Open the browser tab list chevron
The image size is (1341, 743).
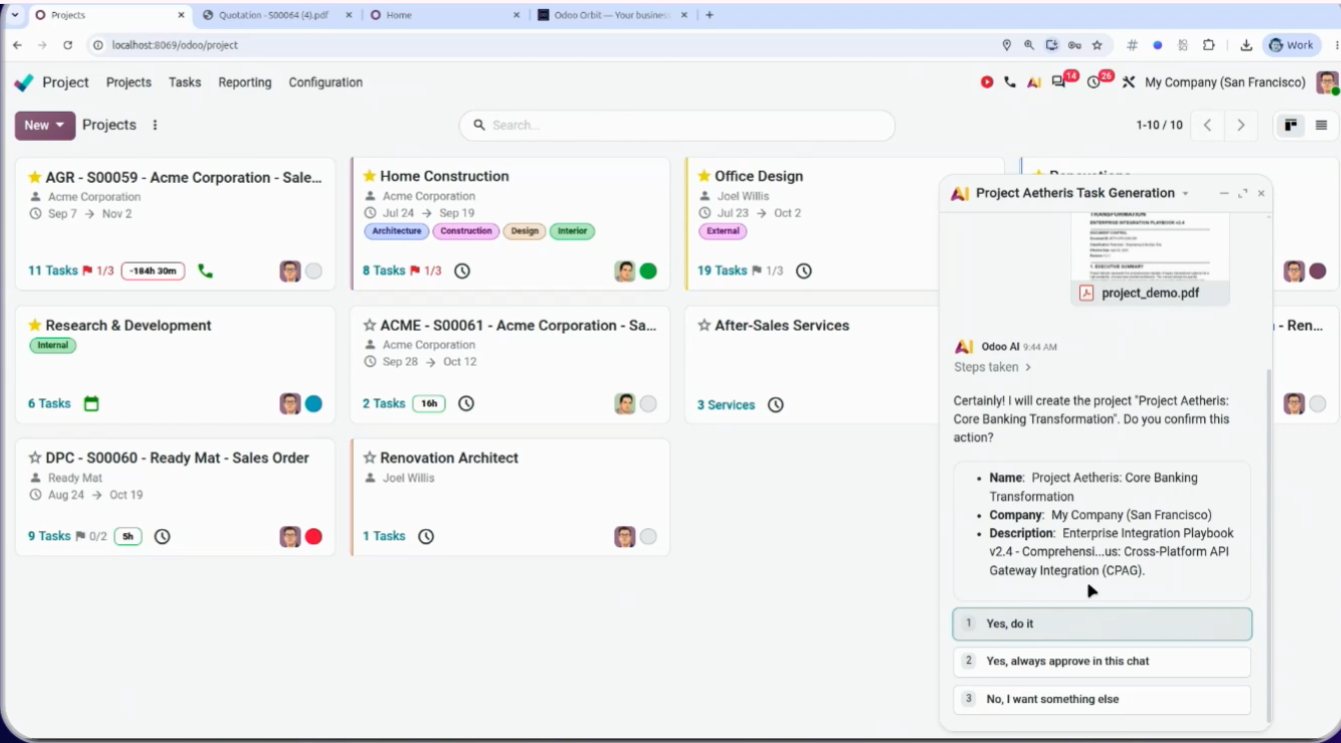tap(14, 15)
